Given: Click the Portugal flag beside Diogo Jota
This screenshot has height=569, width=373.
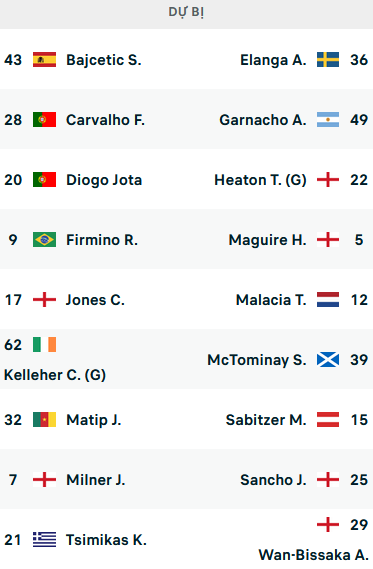Looking at the screenshot, I should coord(44,180).
